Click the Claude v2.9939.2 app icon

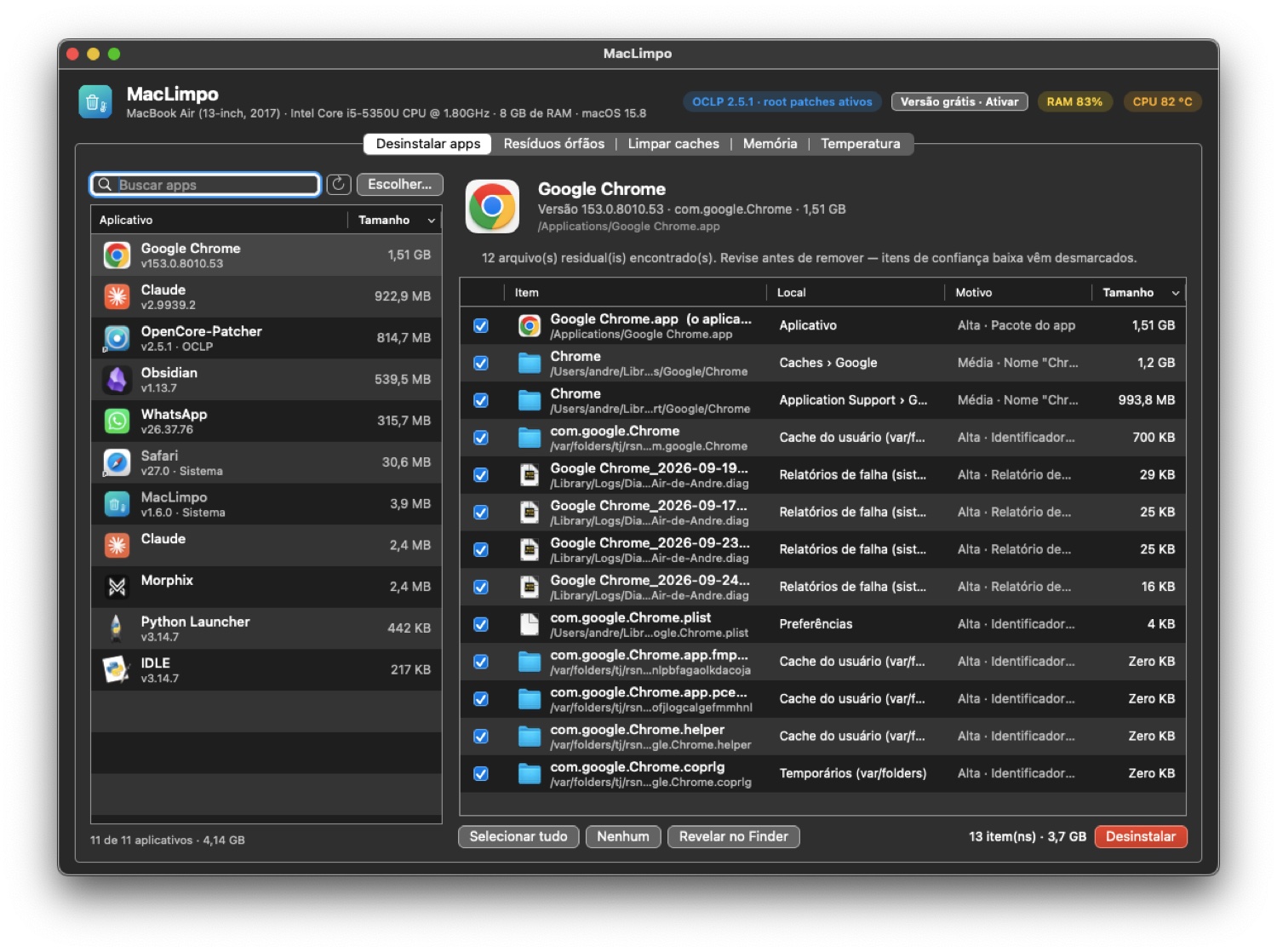point(117,296)
